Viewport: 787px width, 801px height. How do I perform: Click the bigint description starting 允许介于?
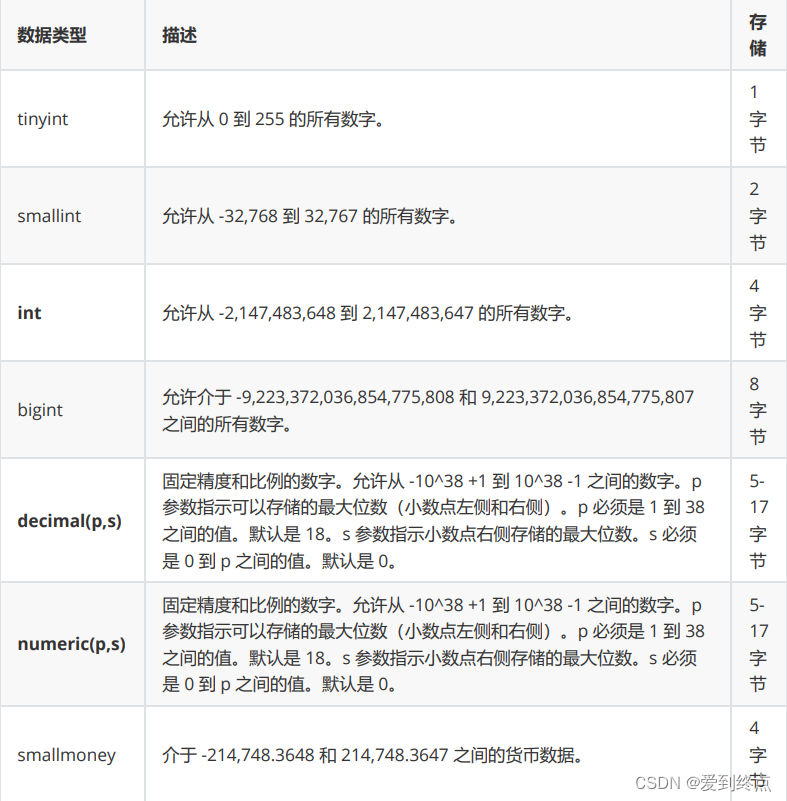pos(428,410)
